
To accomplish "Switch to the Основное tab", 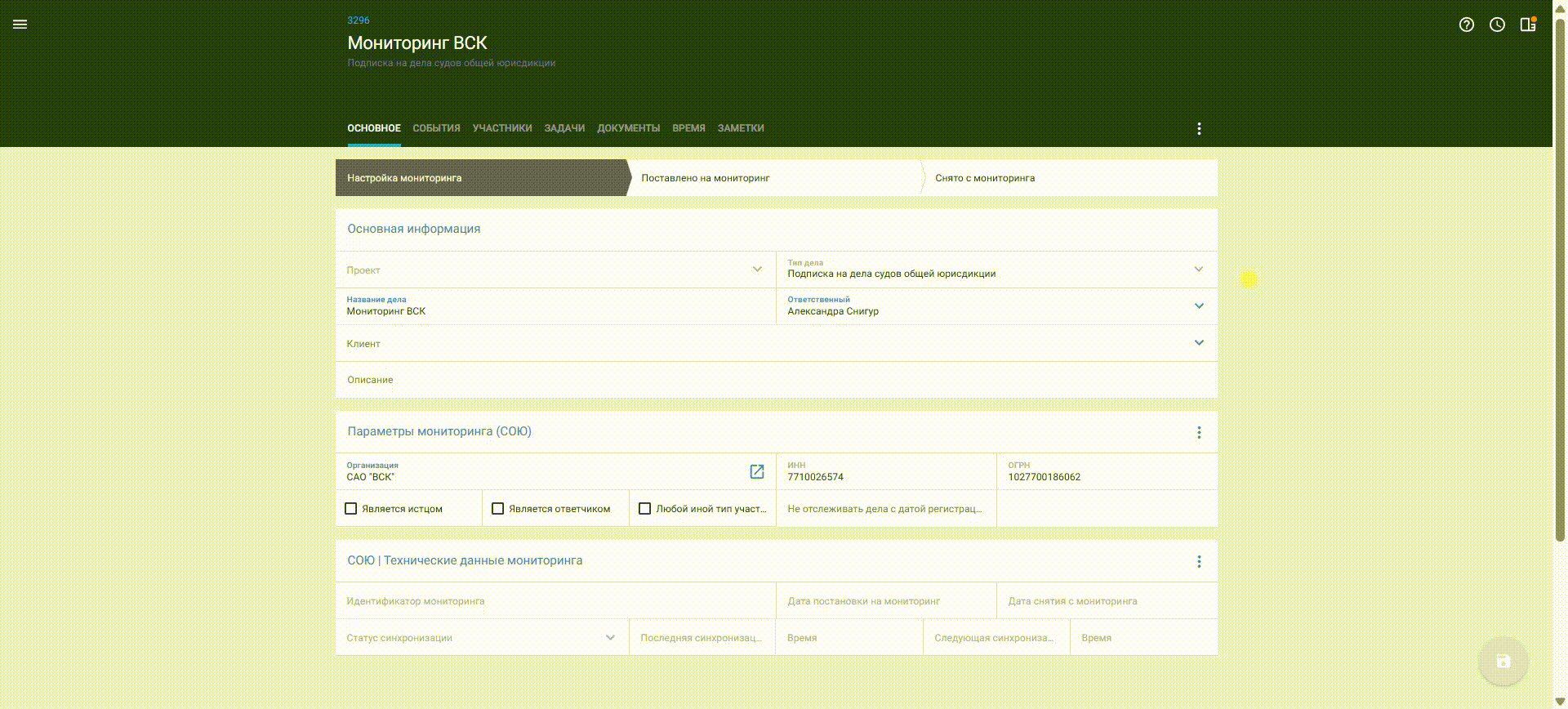I will point(374,128).
